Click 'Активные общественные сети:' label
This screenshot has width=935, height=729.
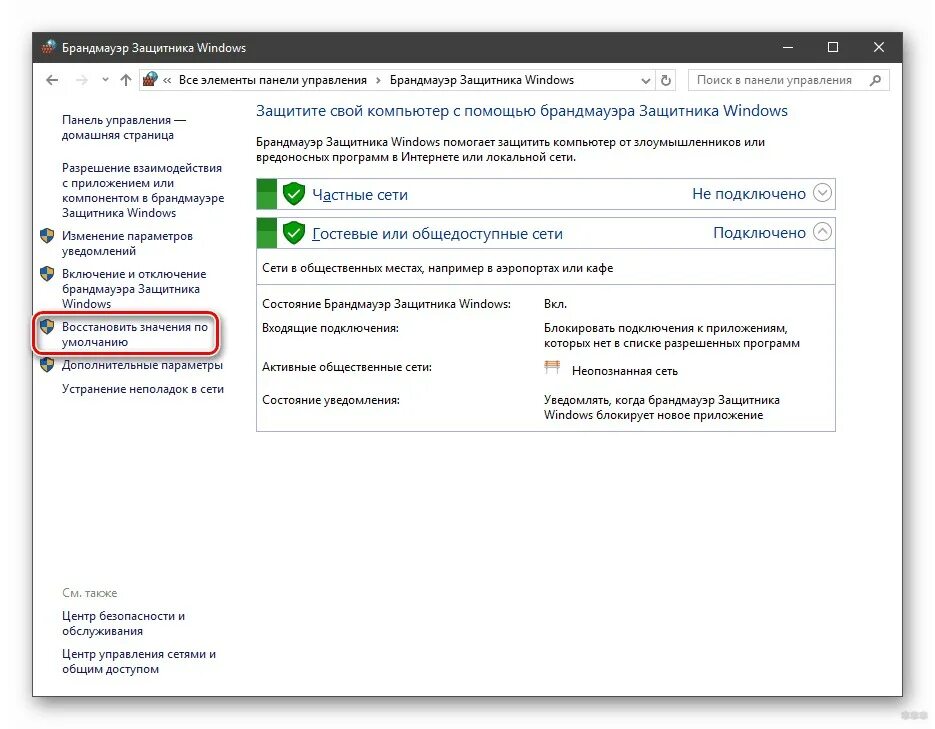click(x=347, y=367)
